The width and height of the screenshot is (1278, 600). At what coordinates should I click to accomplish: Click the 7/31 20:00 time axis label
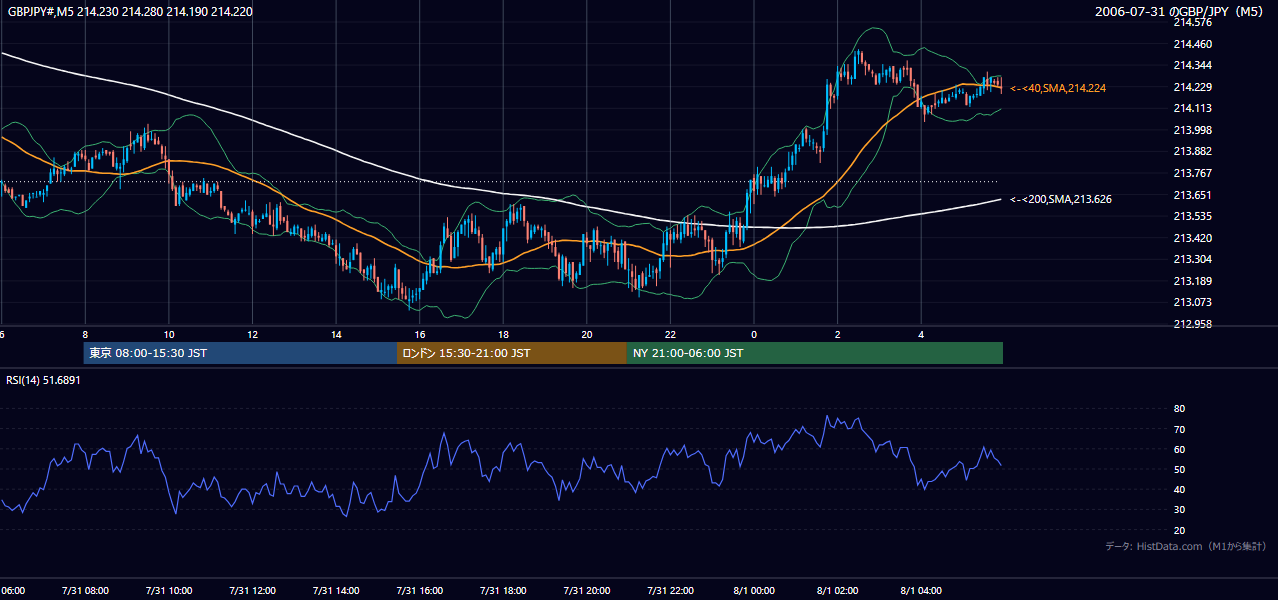tap(587, 590)
